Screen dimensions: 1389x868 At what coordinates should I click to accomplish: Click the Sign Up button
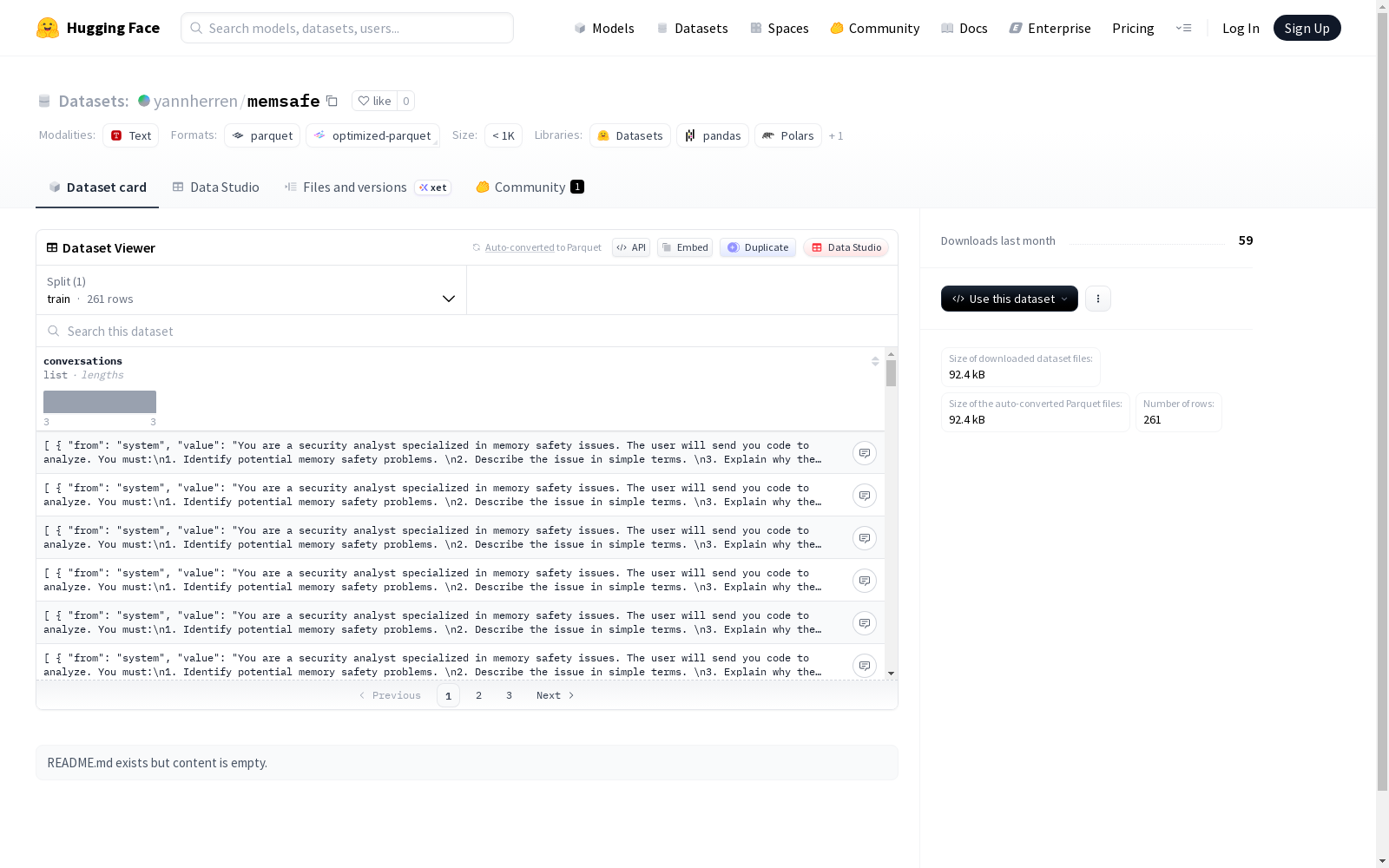pos(1307,28)
